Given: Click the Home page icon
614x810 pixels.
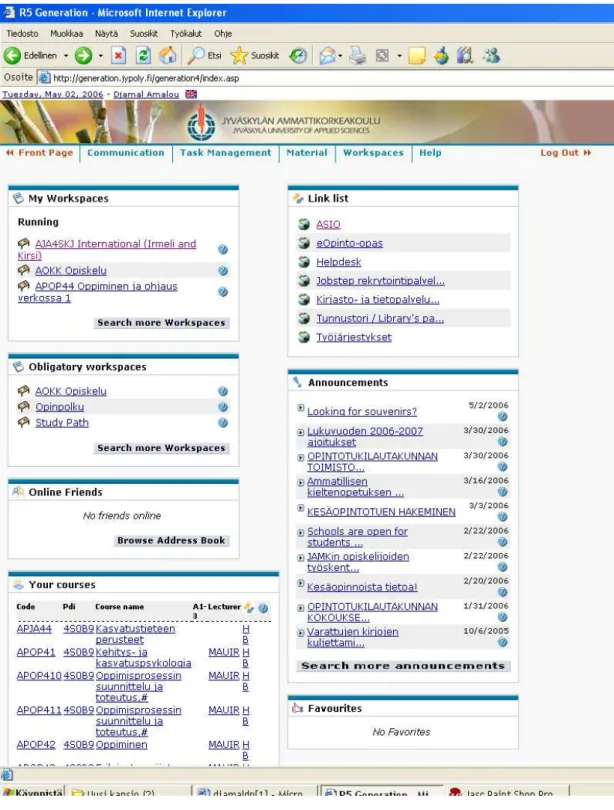Looking at the screenshot, I should coord(167,55).
